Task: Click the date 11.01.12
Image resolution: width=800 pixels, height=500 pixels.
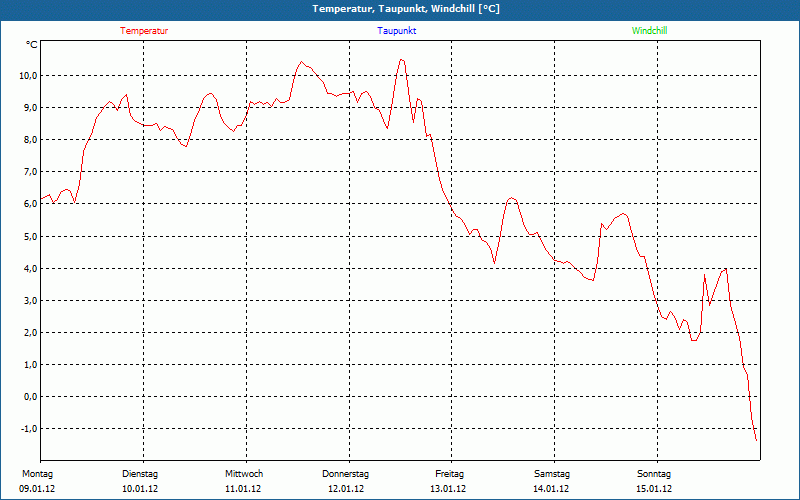Action: pos(243,489)
